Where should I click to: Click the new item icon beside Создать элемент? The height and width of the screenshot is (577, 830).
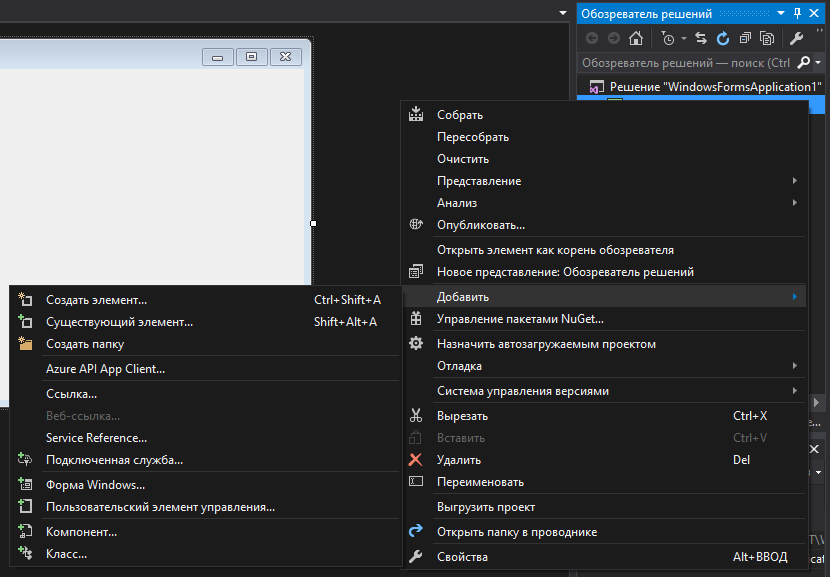(25, 300)
